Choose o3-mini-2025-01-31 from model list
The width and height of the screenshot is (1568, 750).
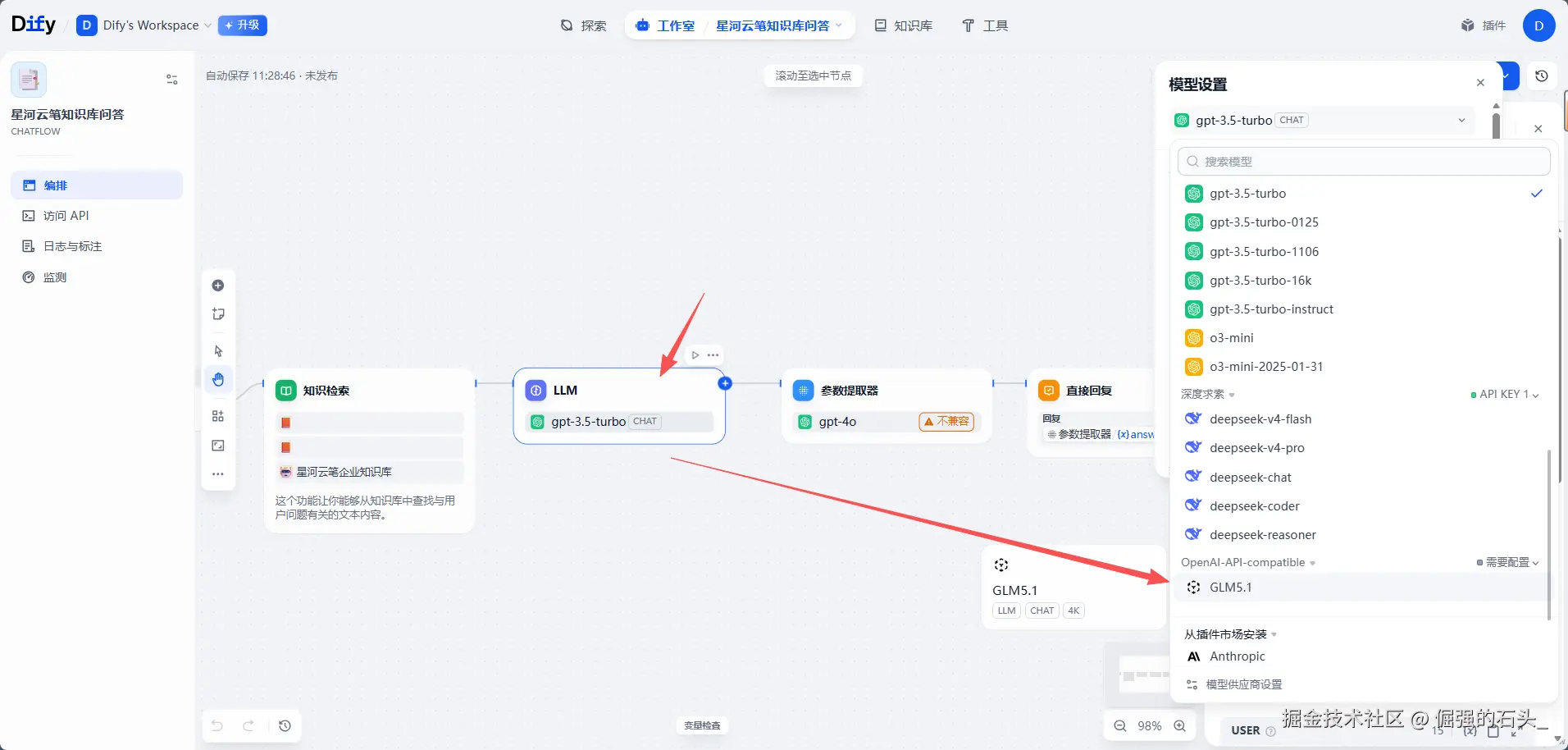[1363, 367]
